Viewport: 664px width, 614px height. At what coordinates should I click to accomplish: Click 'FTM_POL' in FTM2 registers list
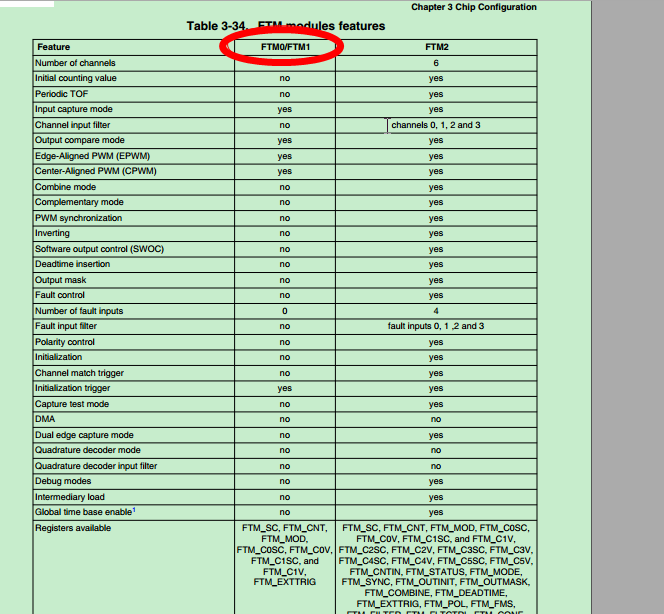point(444,604)
